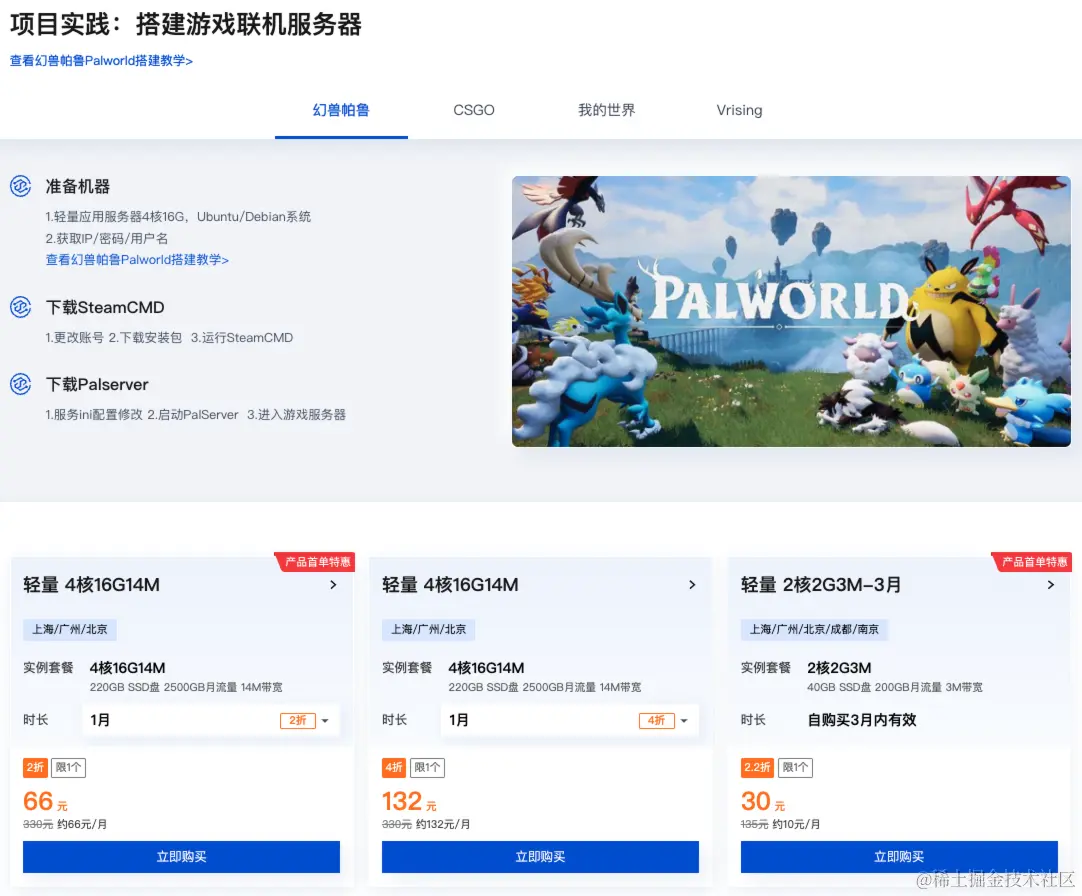The width and height of the screenshot is (1082, 896).
Task: Click the 下载Palserver step icon
Action: click(21, 384)
